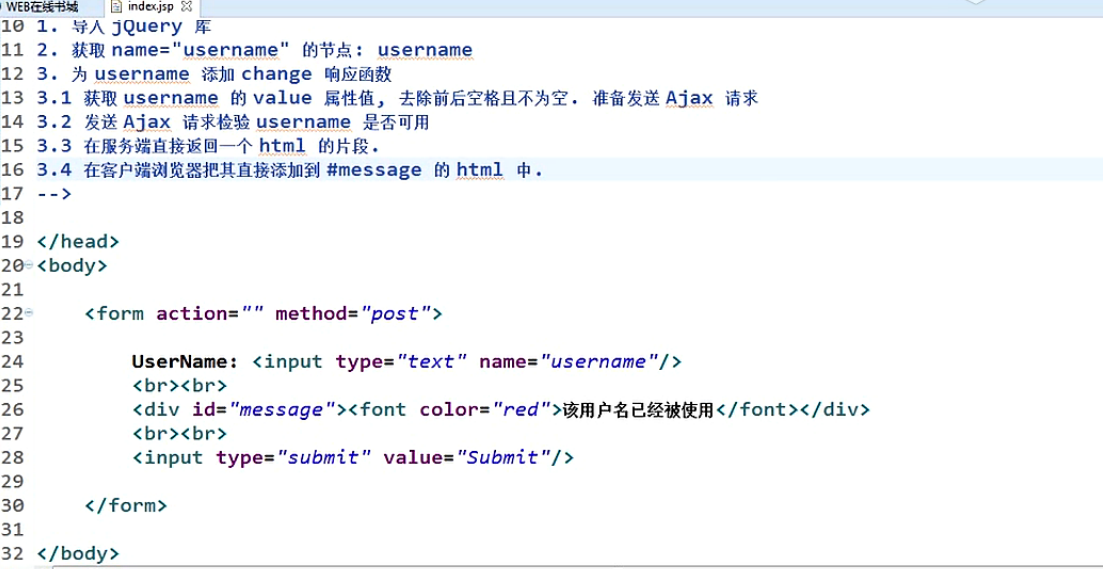Viewport: 1103px width, 569px height.
Task: Click the word 'Ajax' on line 13
Action: coord(689,98)
